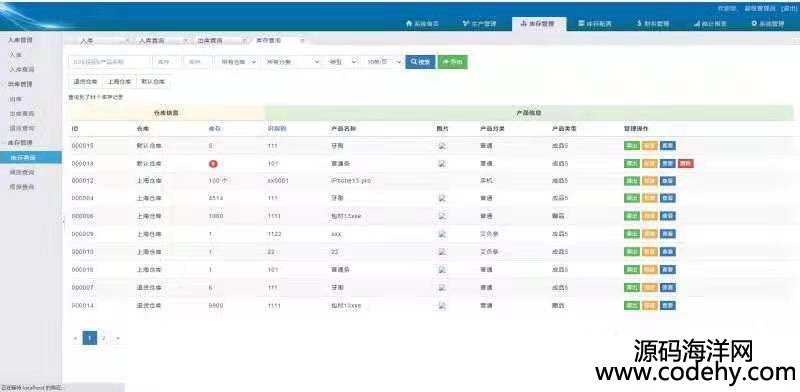Viewport: 800px width, 392px height.
Task: Open the dollar-sign finance management tab
Action: coord(653,23)
